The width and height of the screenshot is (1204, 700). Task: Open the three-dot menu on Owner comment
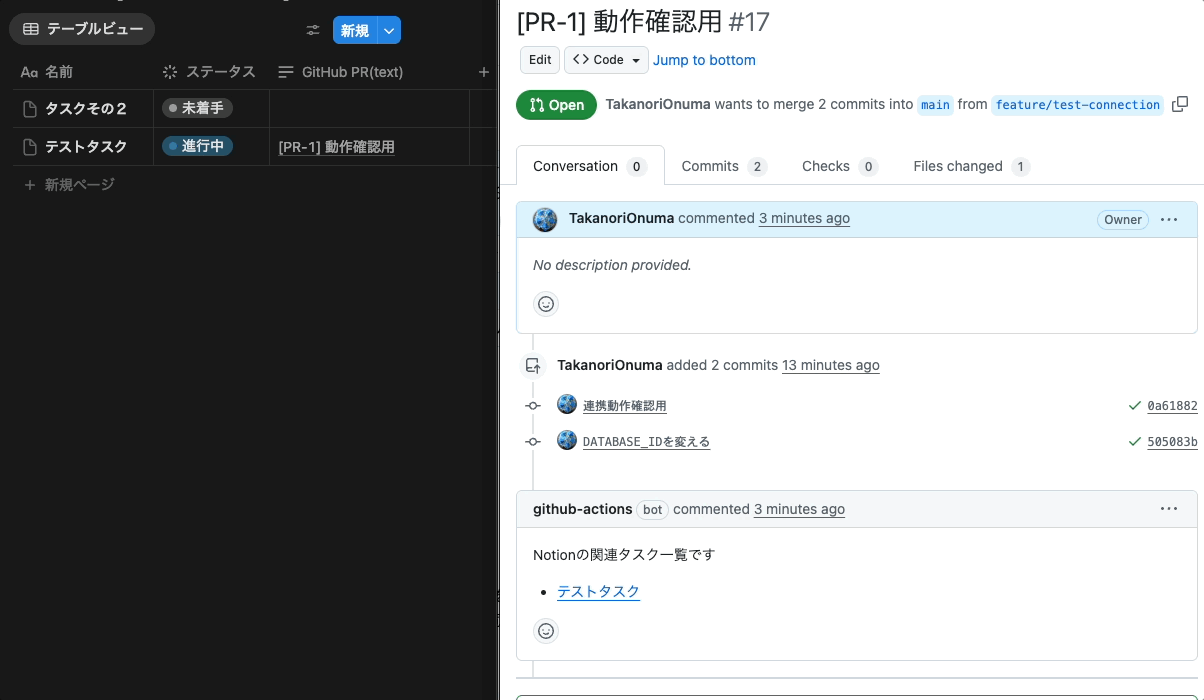coord(1169,219)
